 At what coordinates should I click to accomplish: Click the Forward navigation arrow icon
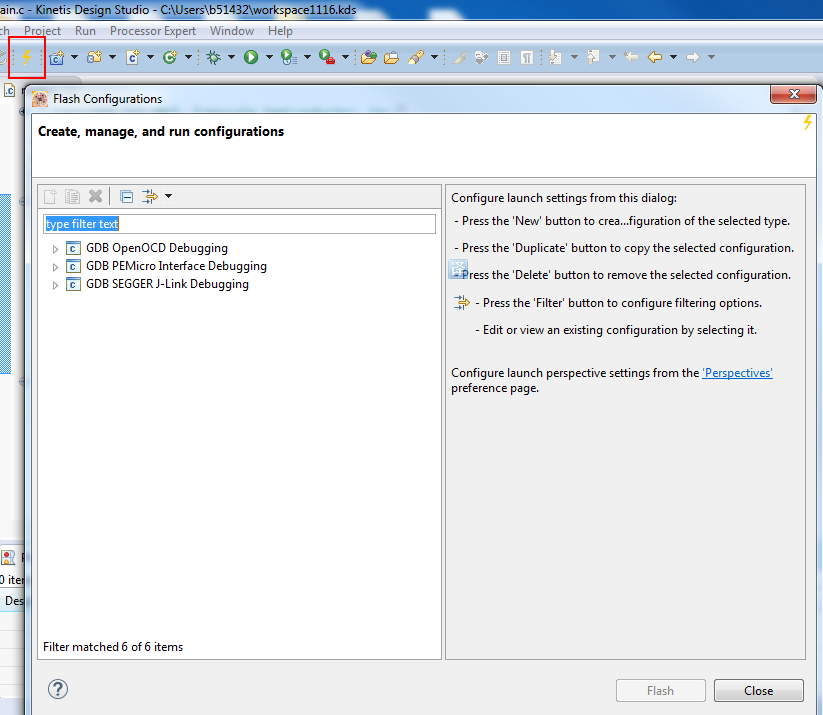693,57
